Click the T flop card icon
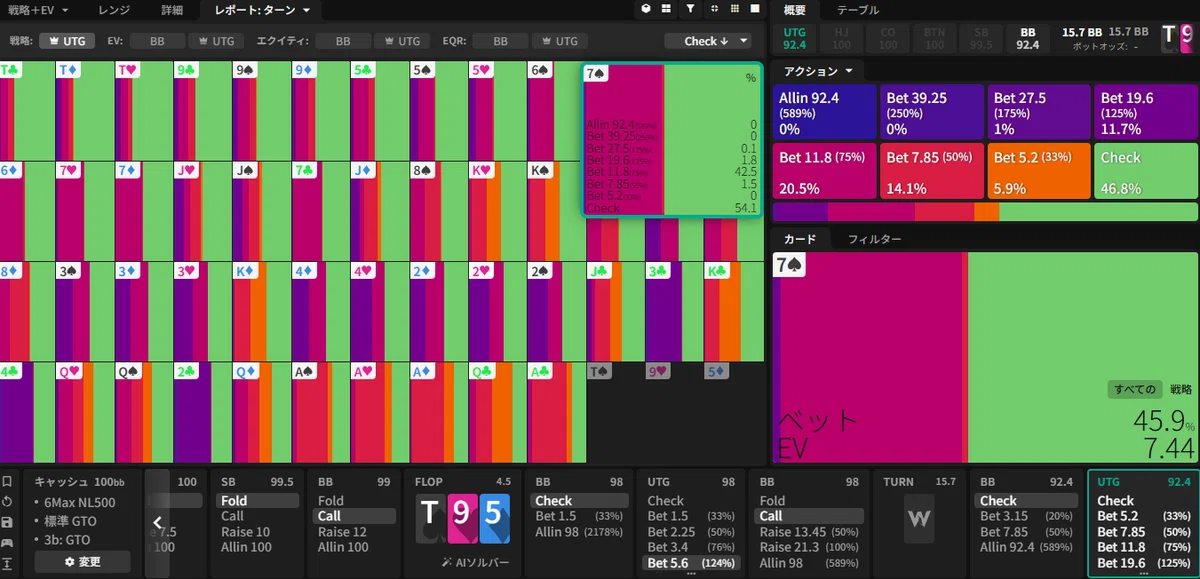Image resolution: width=1200 pixels, height=579 pixels. click(x=428, y=519)
